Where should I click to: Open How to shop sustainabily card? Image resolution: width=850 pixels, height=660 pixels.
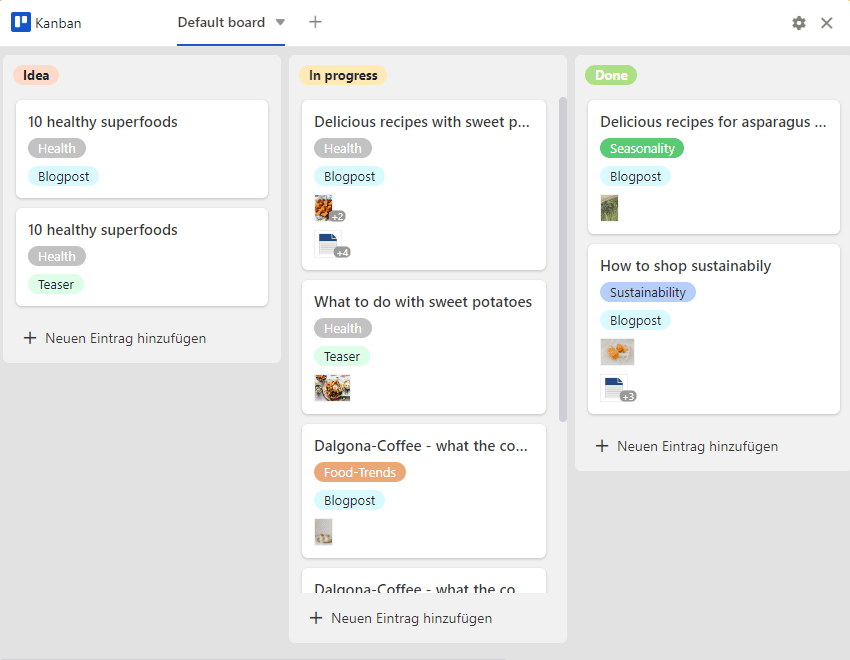[714, 329]
